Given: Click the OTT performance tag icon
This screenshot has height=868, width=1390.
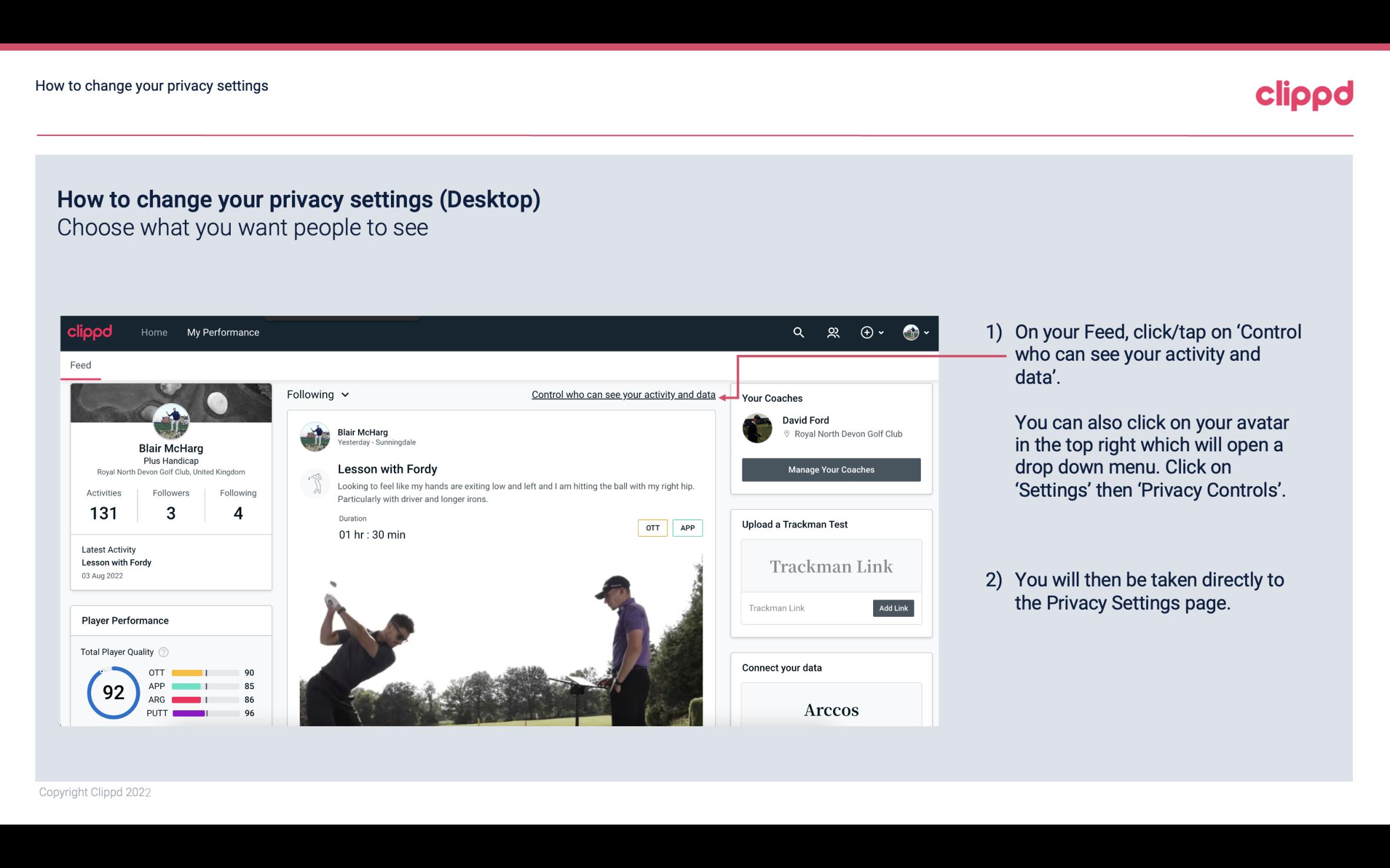Looking at the screenshot, I should pyautogui.click(x=651, y=527).
